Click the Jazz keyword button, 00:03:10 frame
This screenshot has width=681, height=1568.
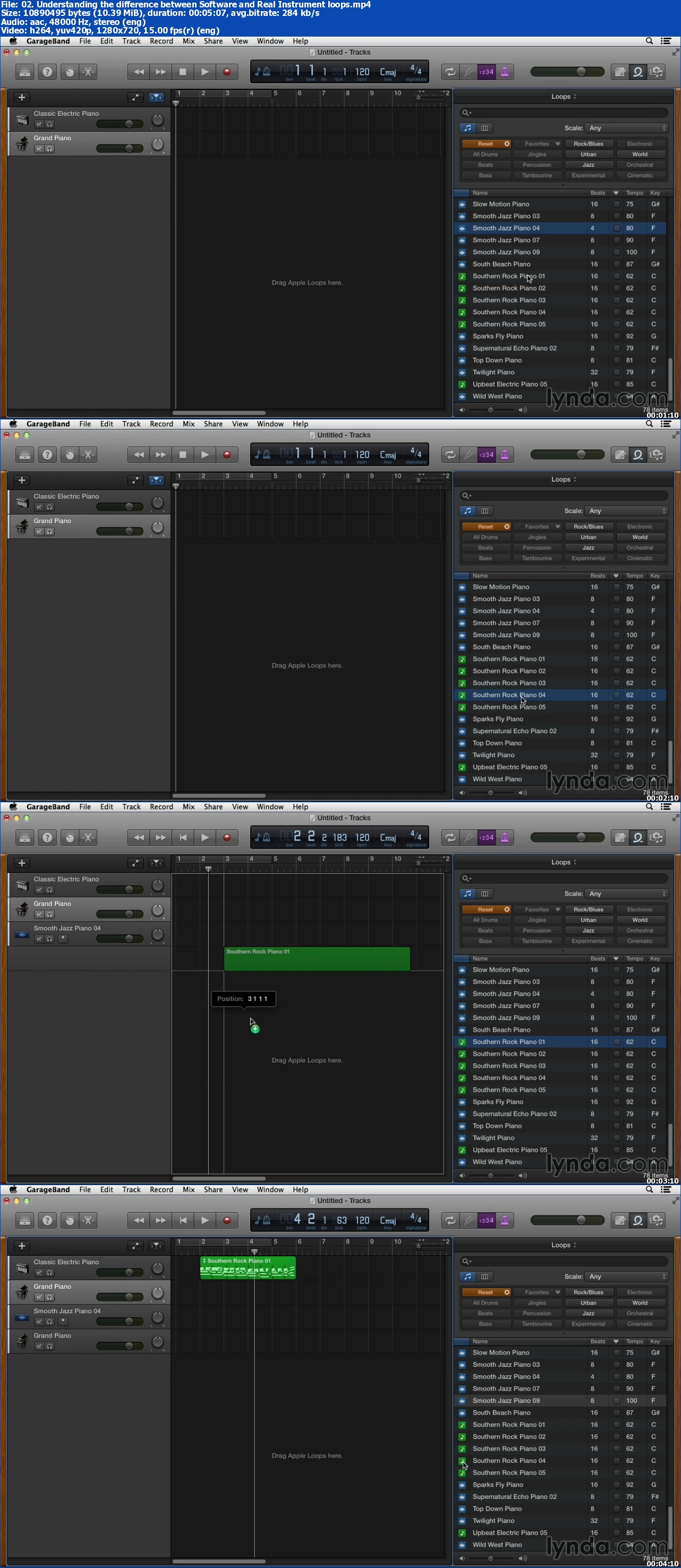(x=589, y=931)
